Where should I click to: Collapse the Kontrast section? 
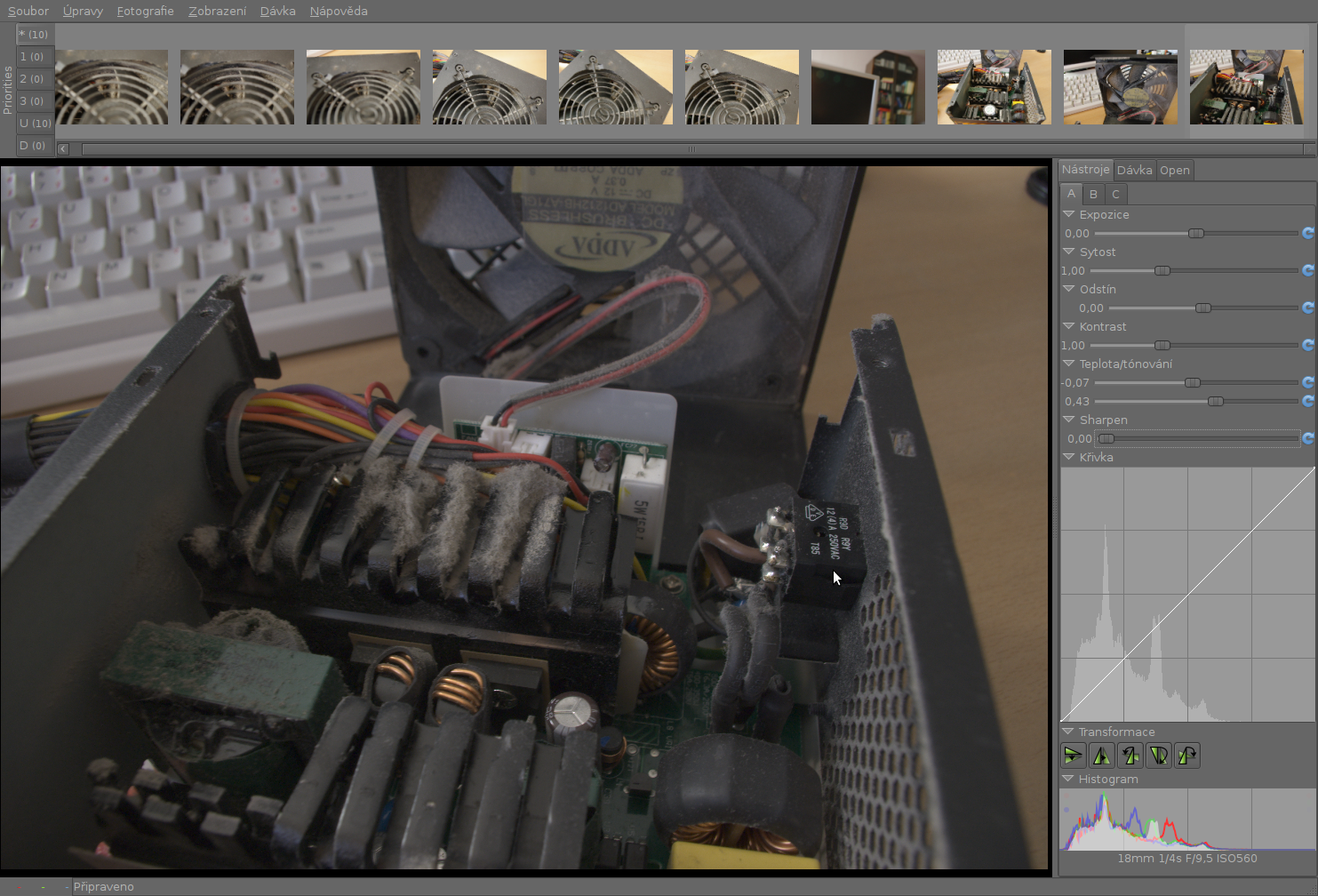[1069, 326]
